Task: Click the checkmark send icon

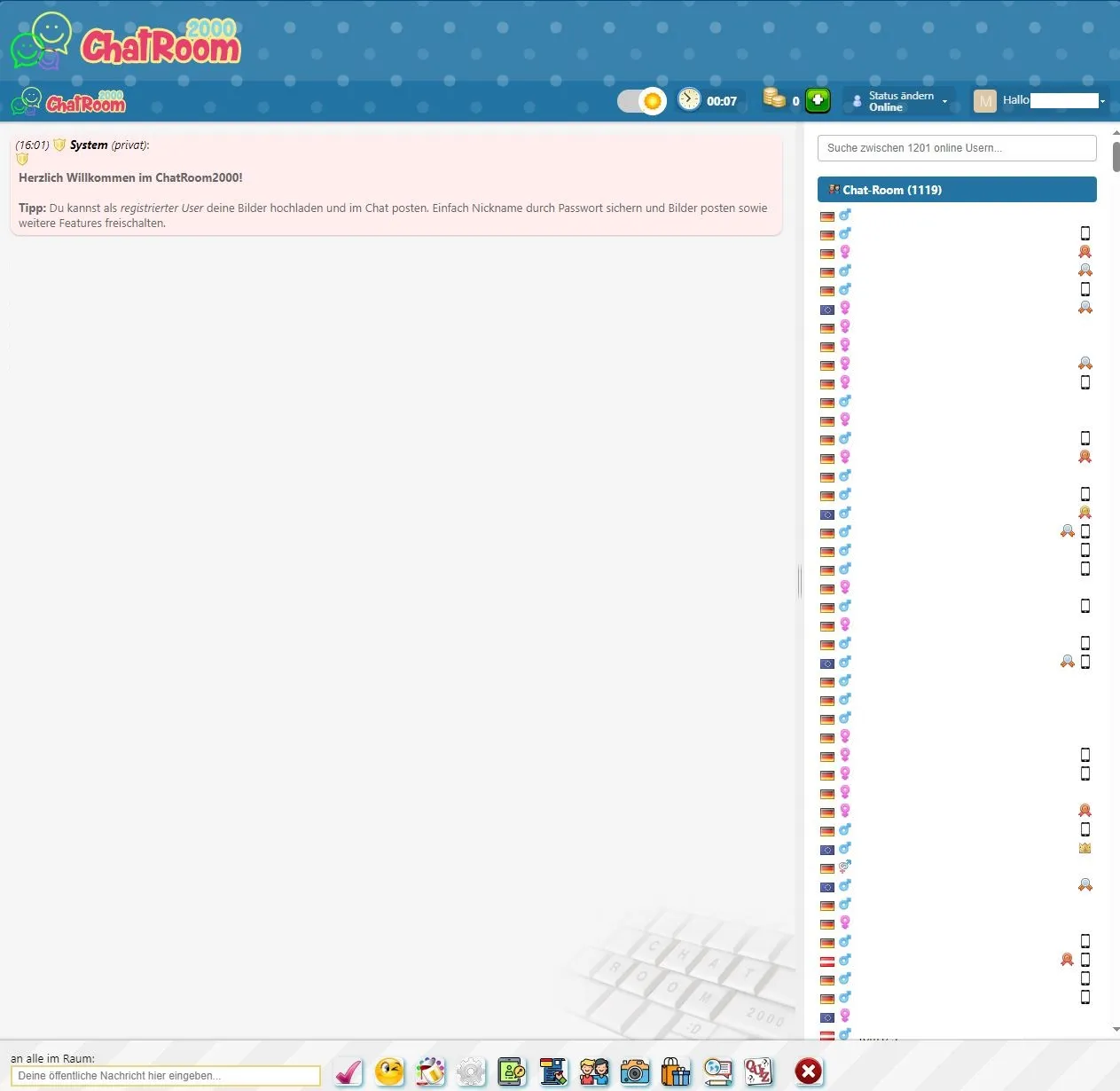Action: pos(348,1072)
